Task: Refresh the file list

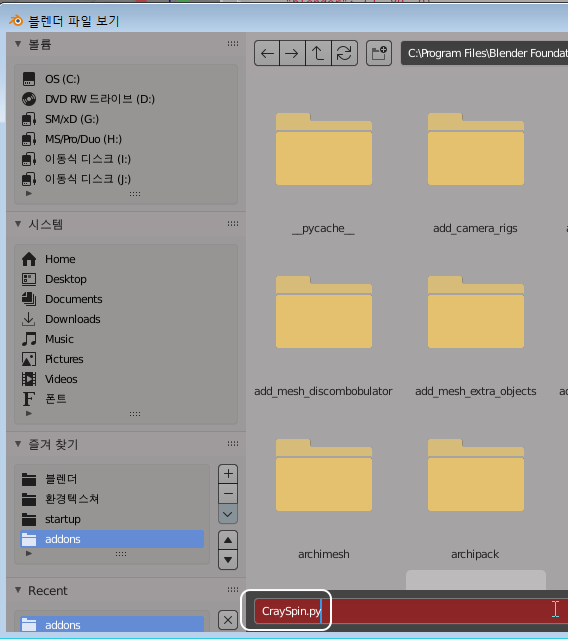Action: pos(344,53)
